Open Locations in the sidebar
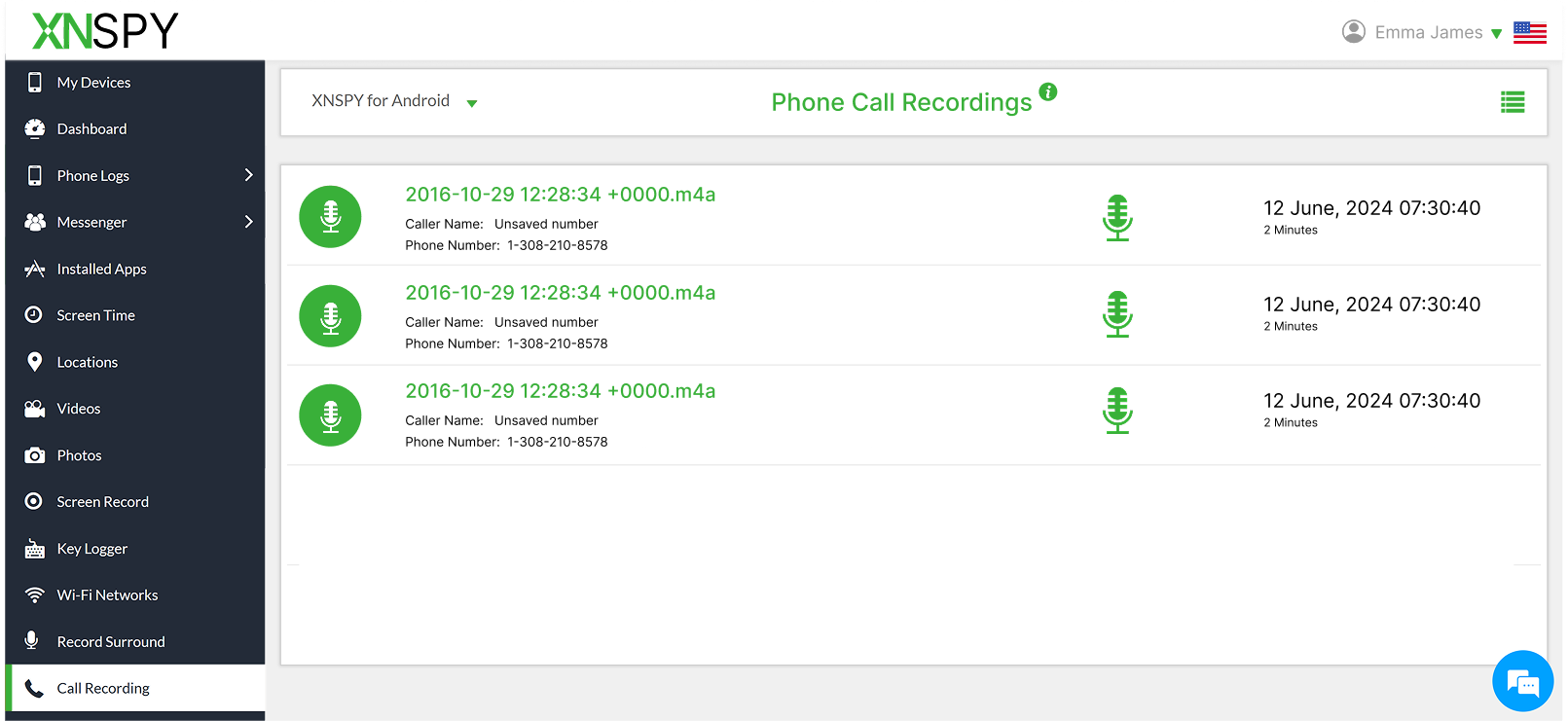1568x721 pixels. (87, 362)
